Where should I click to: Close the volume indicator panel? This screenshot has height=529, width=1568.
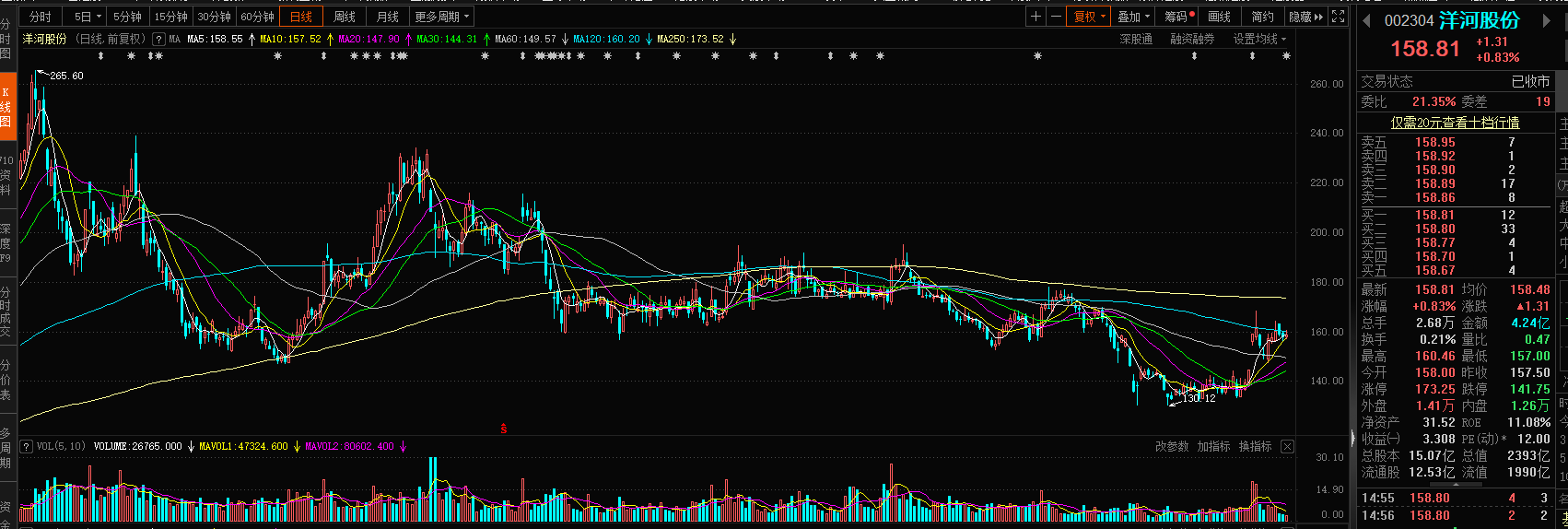pyautogui.click(x=1287, y=446)
